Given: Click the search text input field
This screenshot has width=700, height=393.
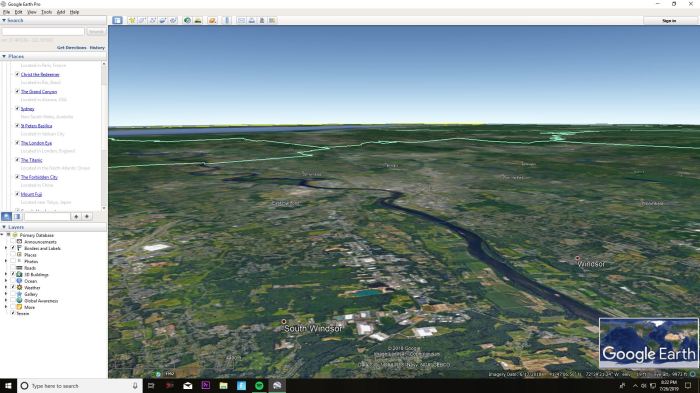Looking at the screenshot, I should click(x=43, y=32).
